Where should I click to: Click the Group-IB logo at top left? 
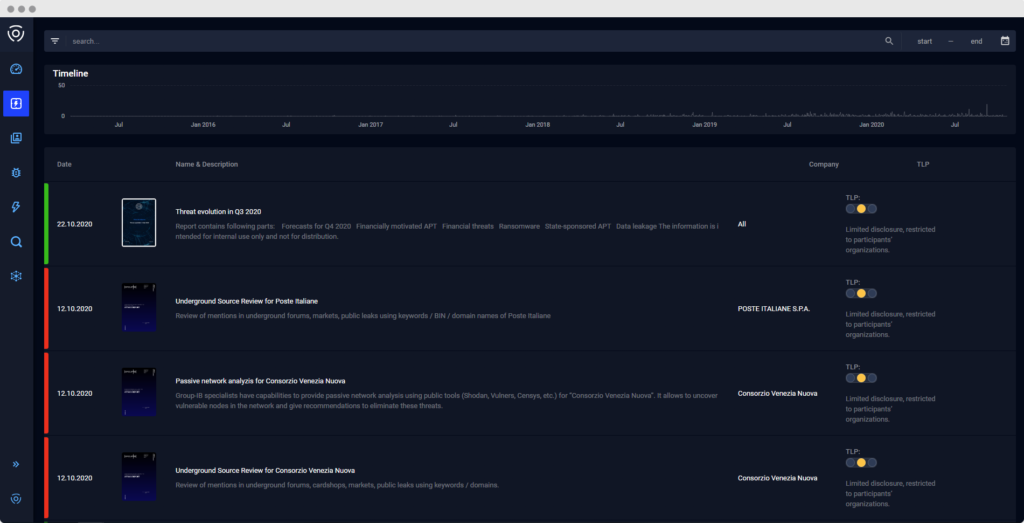click(x=16, y=34)
